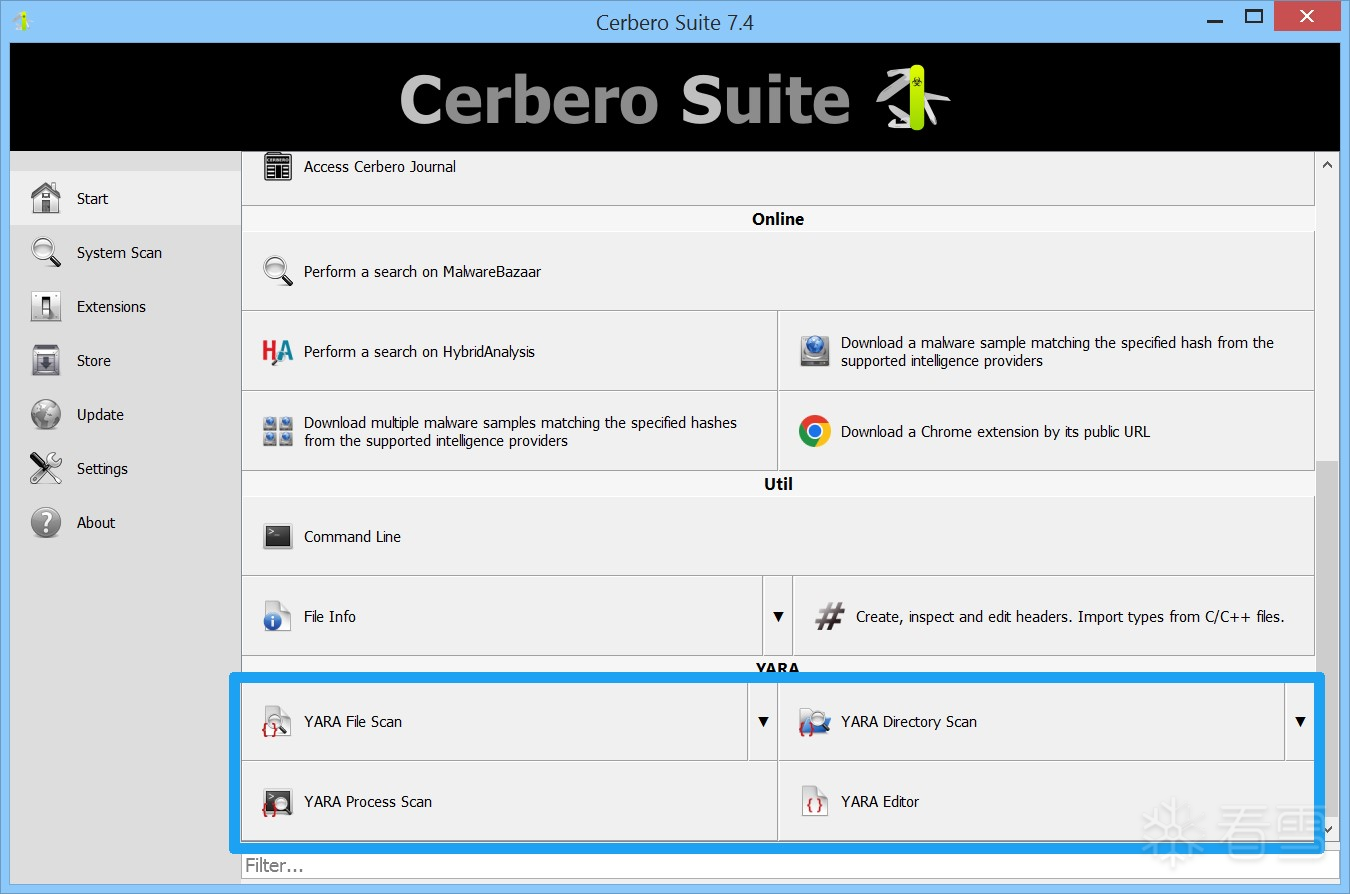Open the Start section house icon
1350x894 pixels.
(x=46, y=198)
